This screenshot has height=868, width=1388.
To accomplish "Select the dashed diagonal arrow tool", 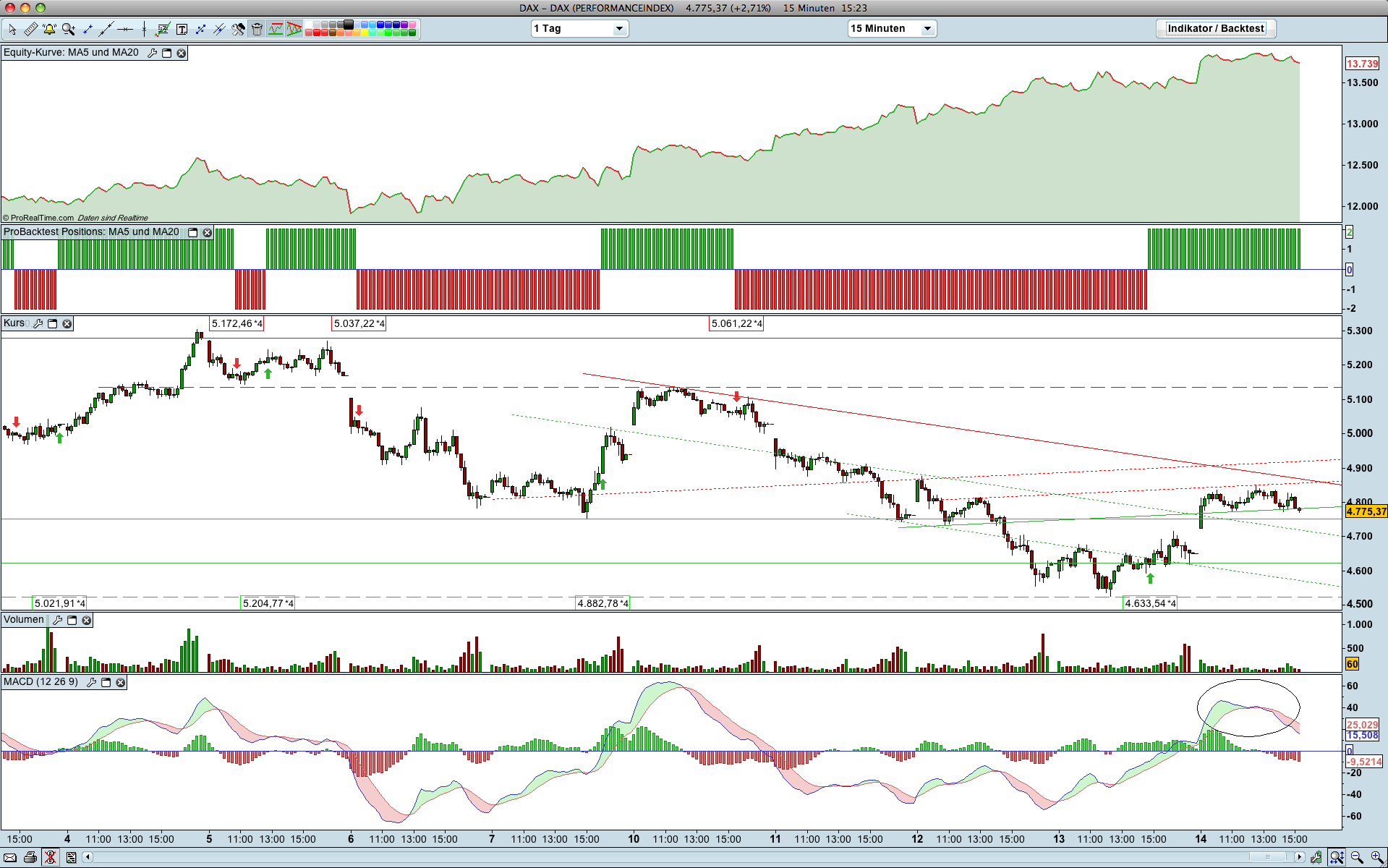I will click(x=200, y=29).
